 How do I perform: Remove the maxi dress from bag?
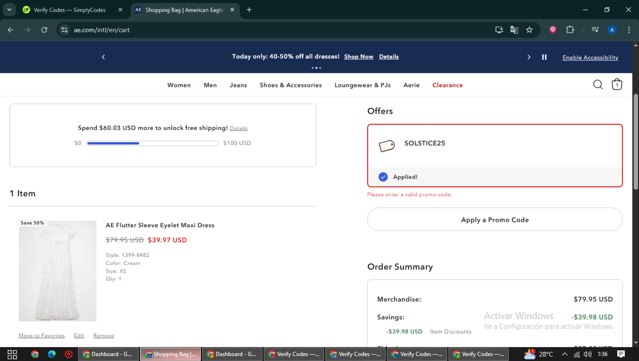104,336
